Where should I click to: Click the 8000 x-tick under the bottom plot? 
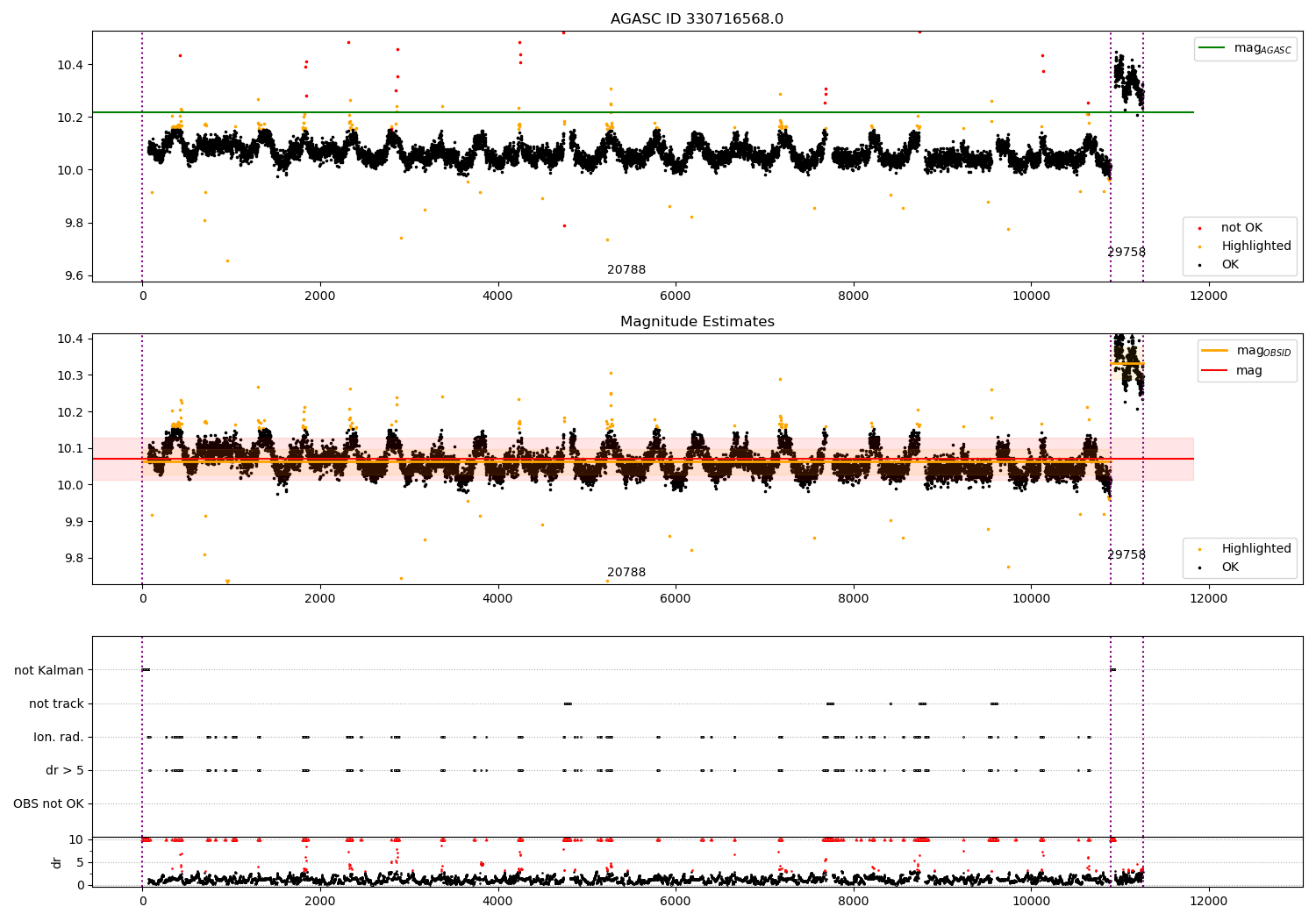[853, 902]
